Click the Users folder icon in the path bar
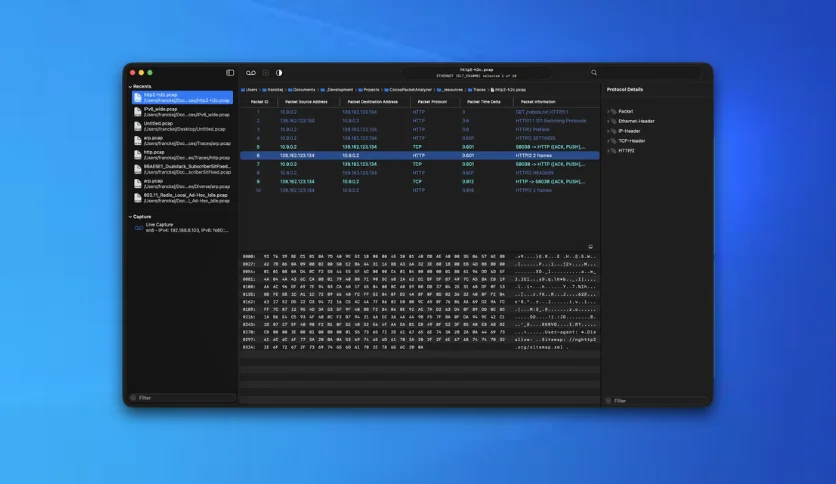Image resolution: width=836 pixels, height=484 pixels. click(x=243, y=90)
